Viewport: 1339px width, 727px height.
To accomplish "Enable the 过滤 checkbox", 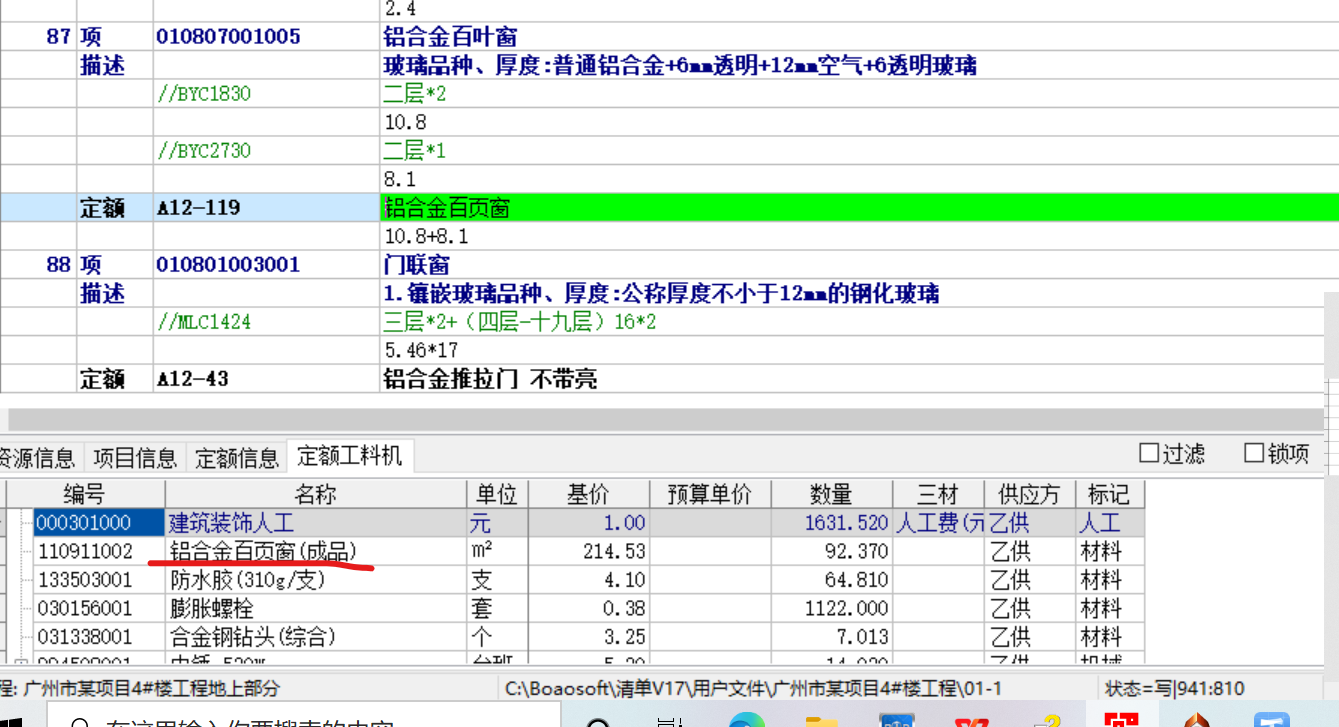I will (1173, 453).
